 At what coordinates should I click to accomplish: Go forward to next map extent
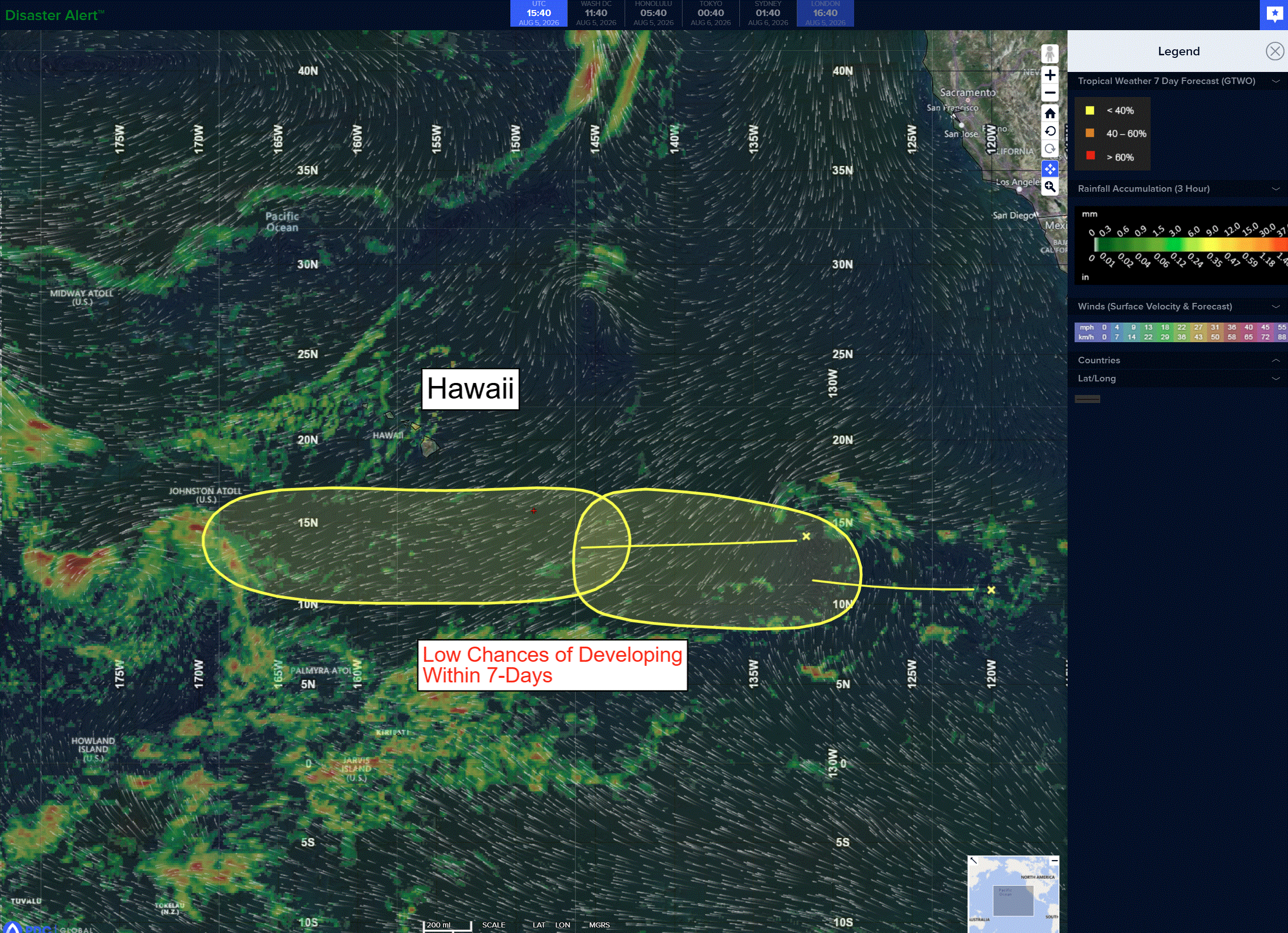[x=1049, y=149]
